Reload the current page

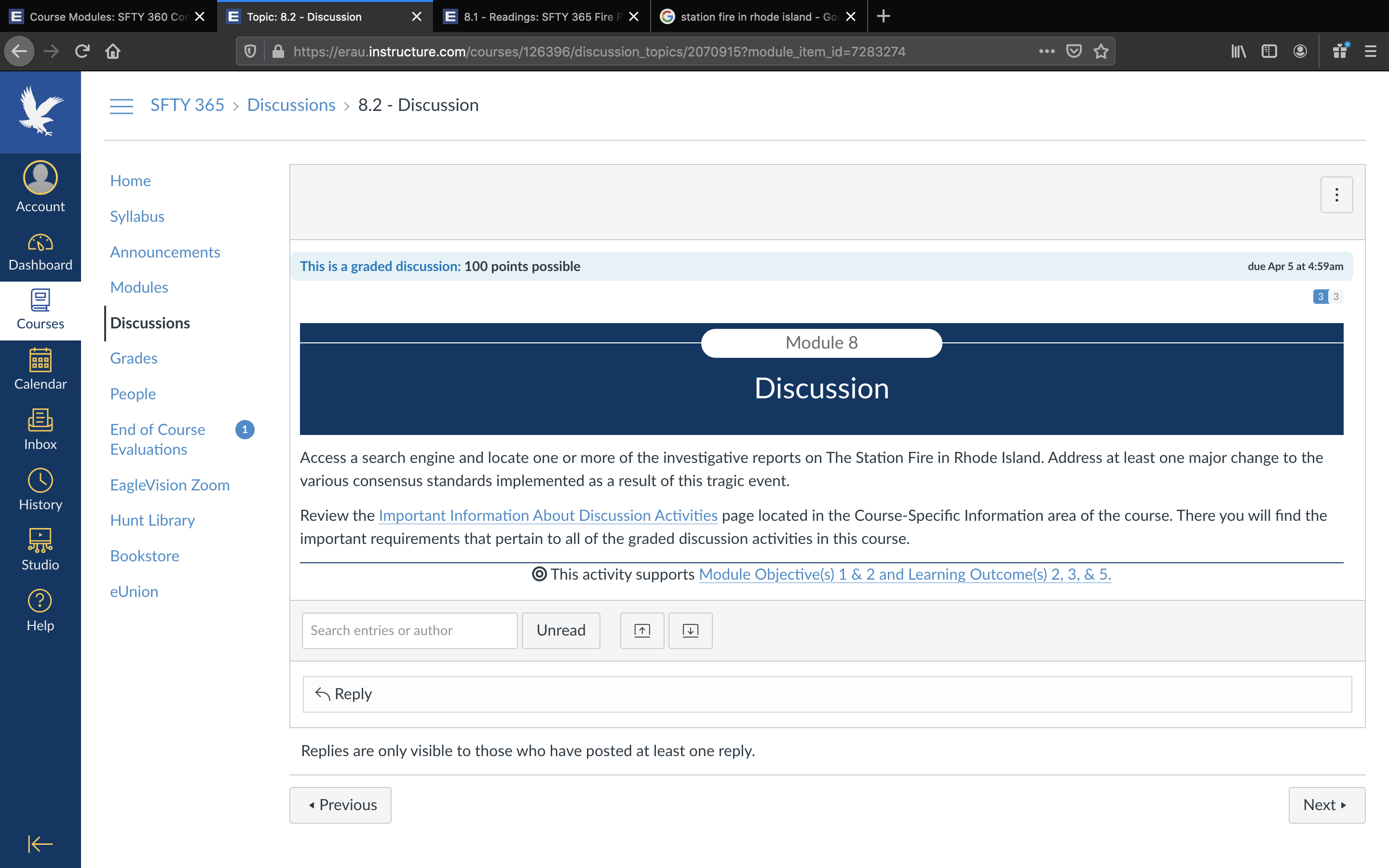tap(82, 51)
